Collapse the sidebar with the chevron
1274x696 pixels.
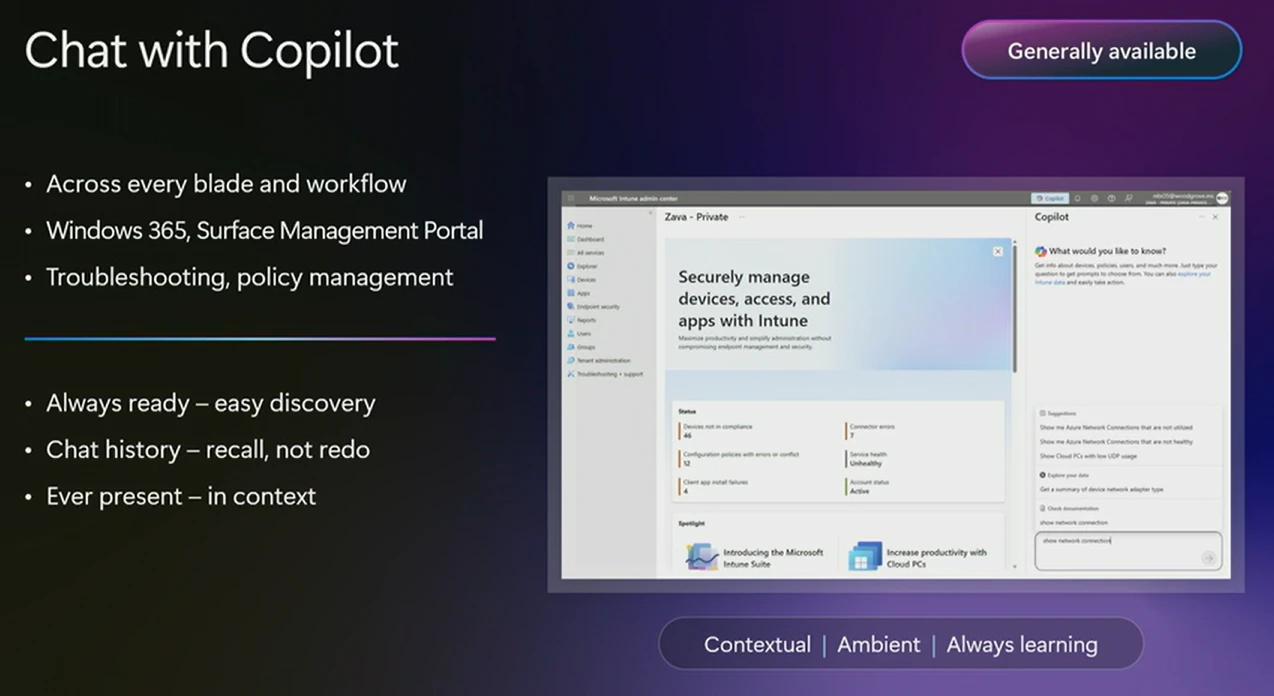pos(650,213)
